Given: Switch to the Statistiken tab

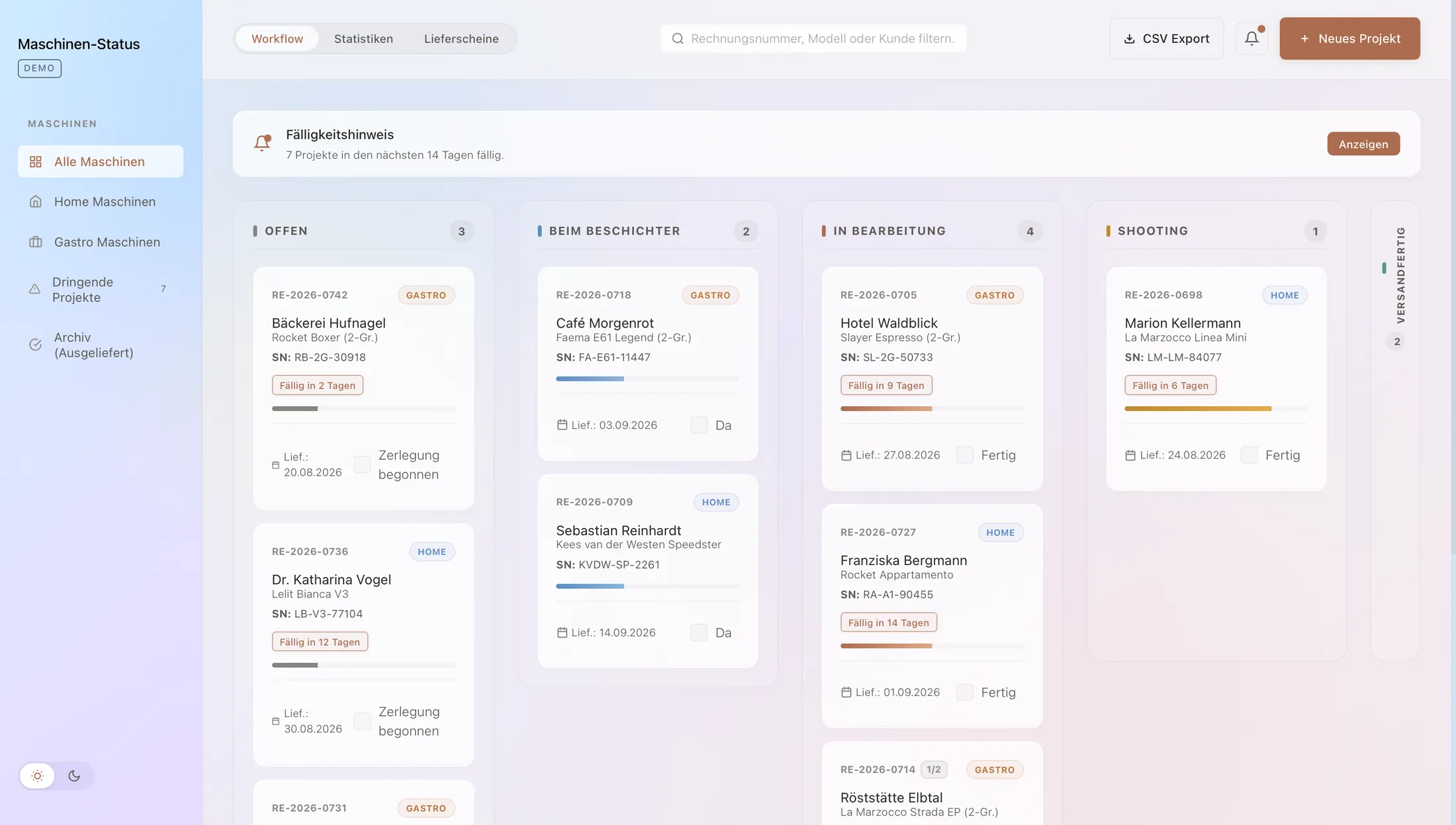Looking at the screenshot, I should (x=363, y=38).
